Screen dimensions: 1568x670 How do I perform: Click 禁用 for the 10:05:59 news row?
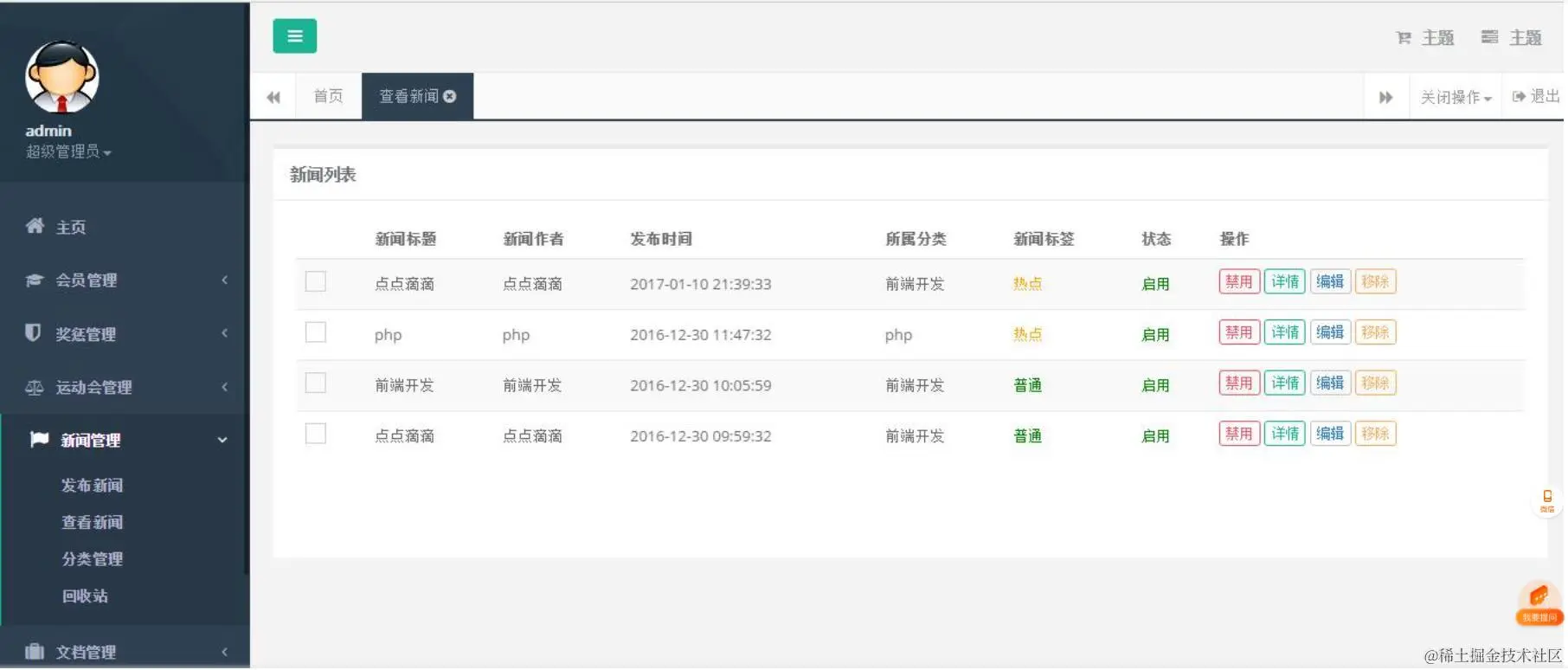(1239, 383)
